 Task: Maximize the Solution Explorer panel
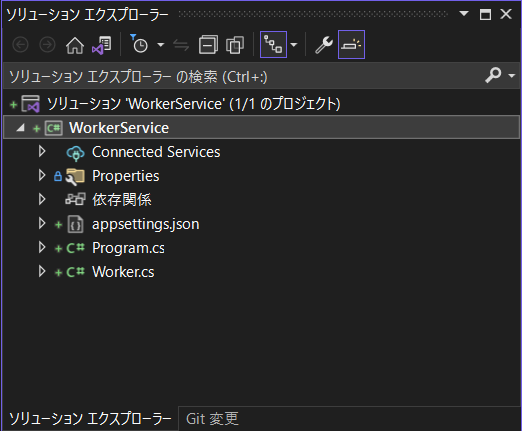485,14
